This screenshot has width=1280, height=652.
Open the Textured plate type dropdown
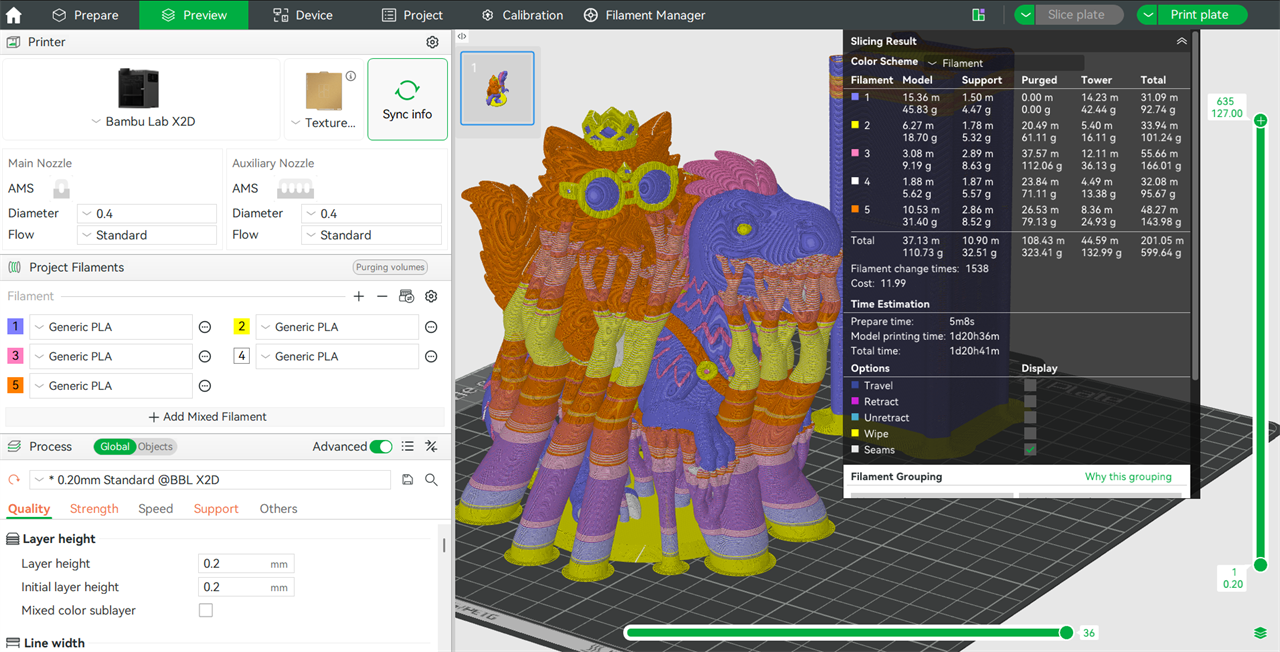click(323, 123)
